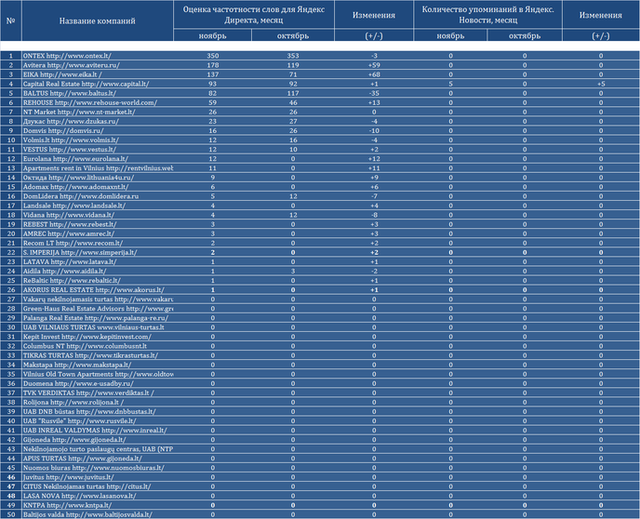
Task: Click the Nuomos biuras company cell
Action: (x=97, y=468)
